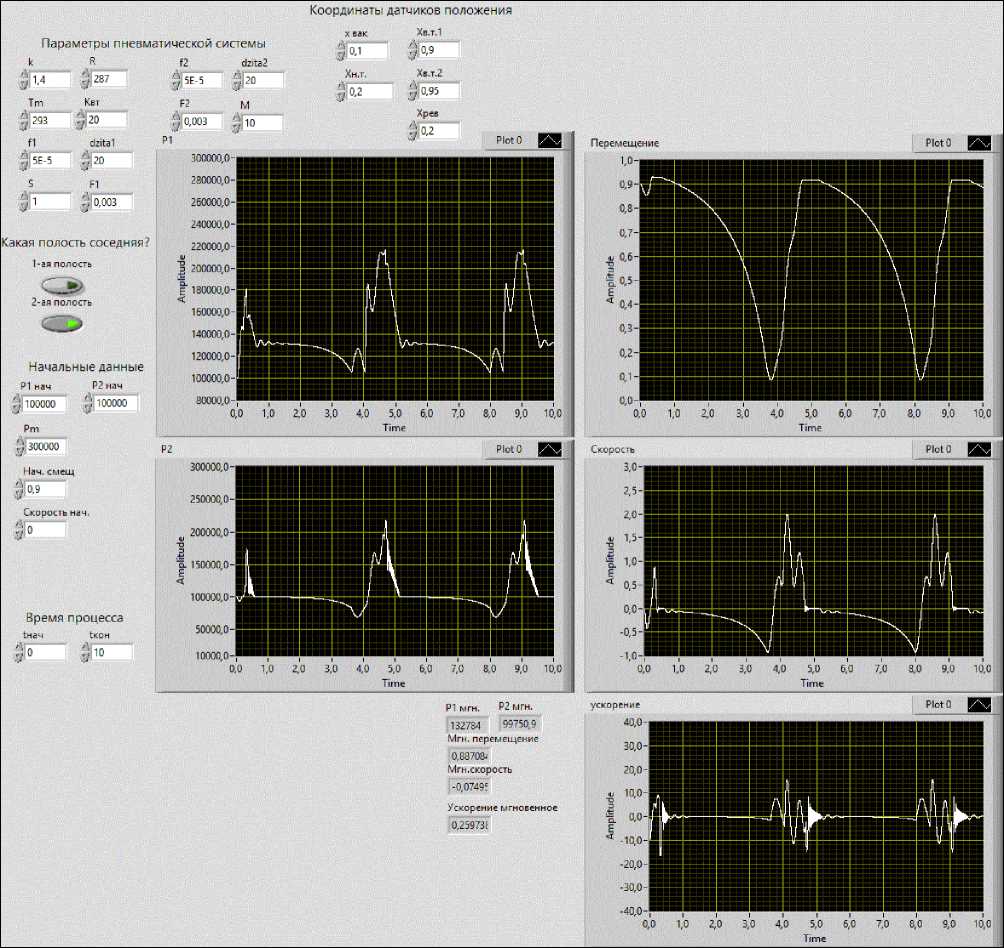Click the Перемещение graph plot legend icon

[x=980, y=143]
